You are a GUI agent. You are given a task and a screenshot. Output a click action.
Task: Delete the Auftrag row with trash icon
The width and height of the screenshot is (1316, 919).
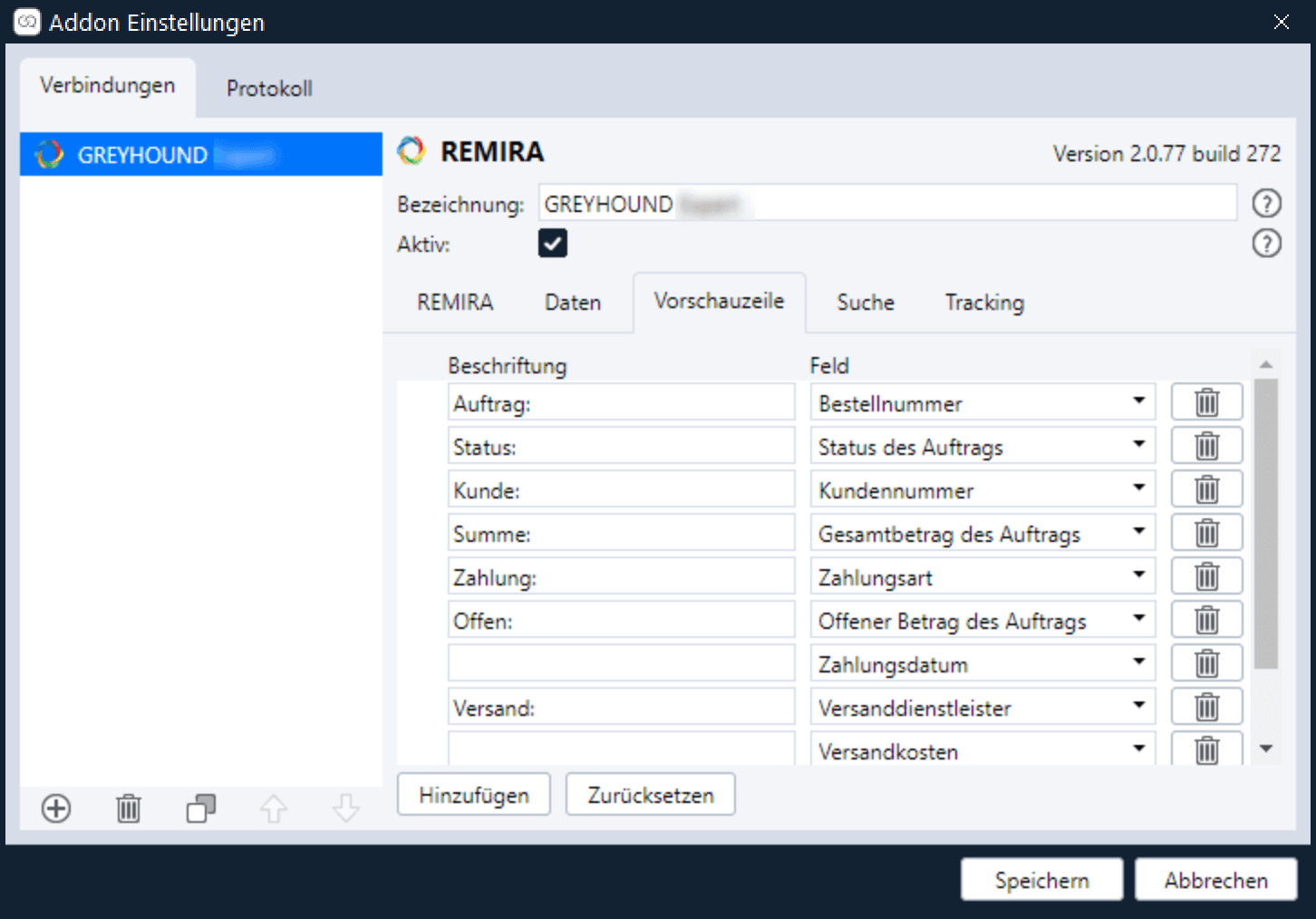(x=1206, y=401)
